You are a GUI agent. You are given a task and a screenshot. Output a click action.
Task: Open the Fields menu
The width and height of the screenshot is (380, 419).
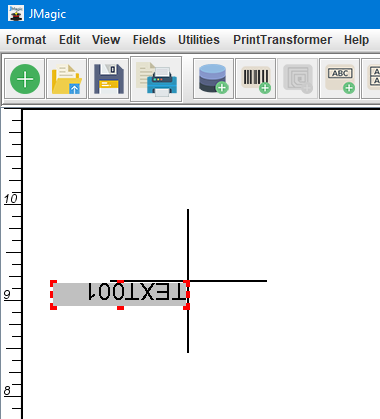[x=149, y=40]
